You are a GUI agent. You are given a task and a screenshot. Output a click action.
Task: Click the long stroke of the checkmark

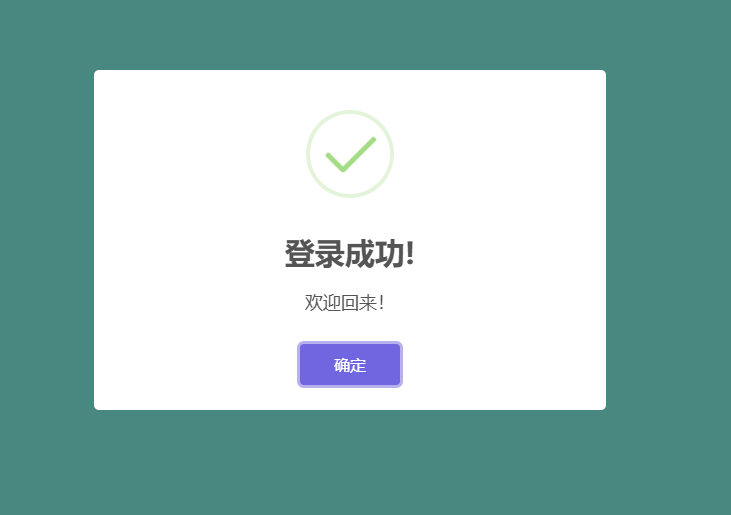[359, 154]
